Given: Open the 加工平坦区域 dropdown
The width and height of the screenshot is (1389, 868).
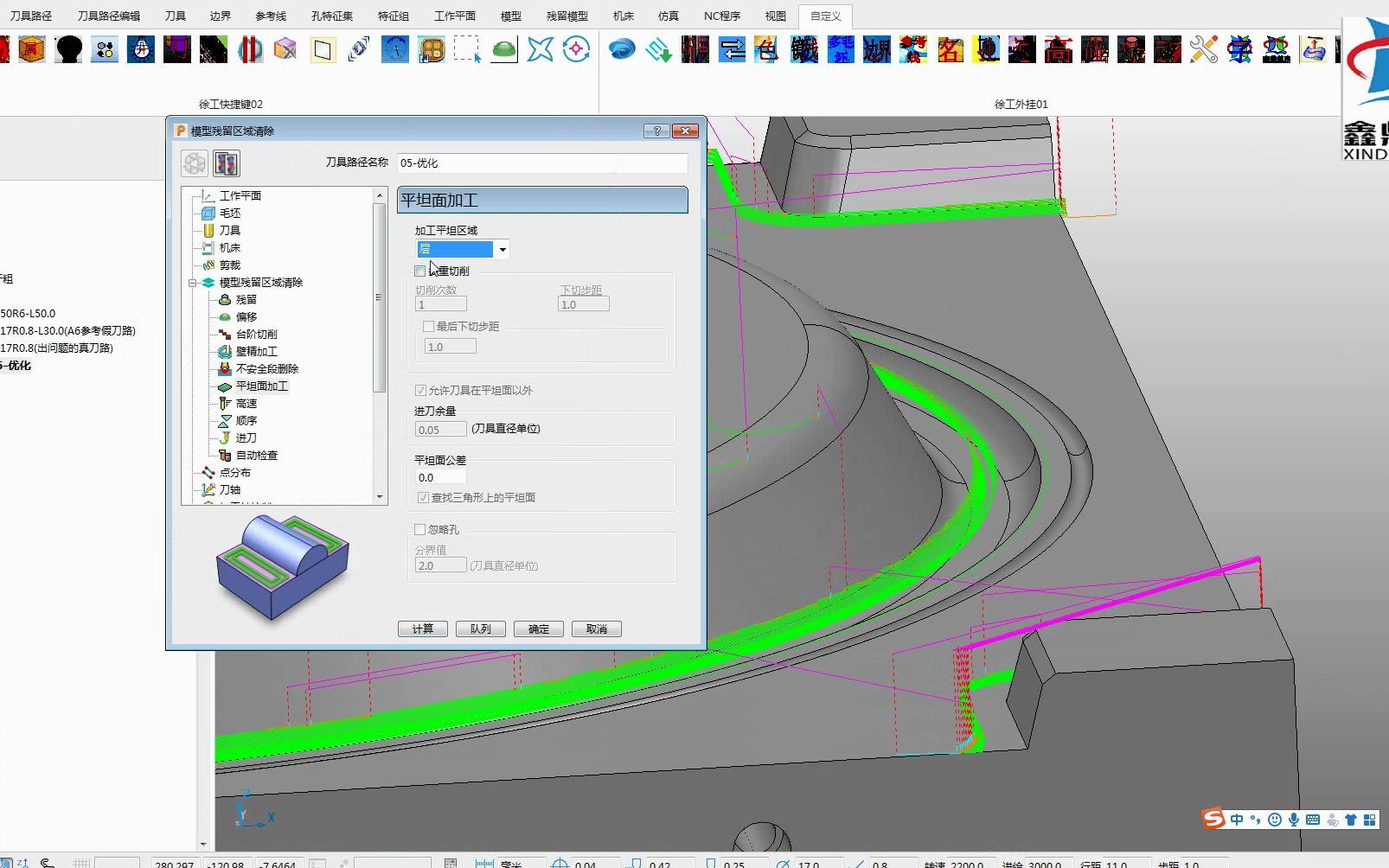Looking at the screenshot, I should 502,250.
